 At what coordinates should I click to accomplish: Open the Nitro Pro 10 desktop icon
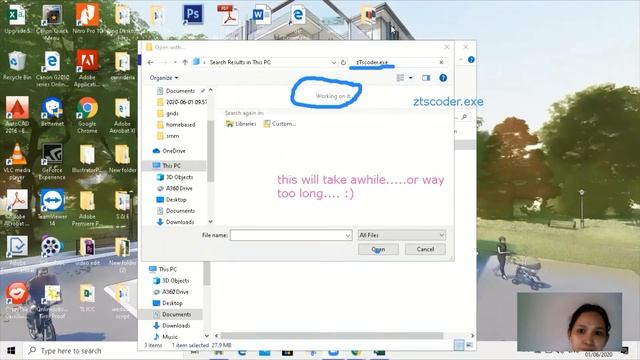[x=87, y=19]
